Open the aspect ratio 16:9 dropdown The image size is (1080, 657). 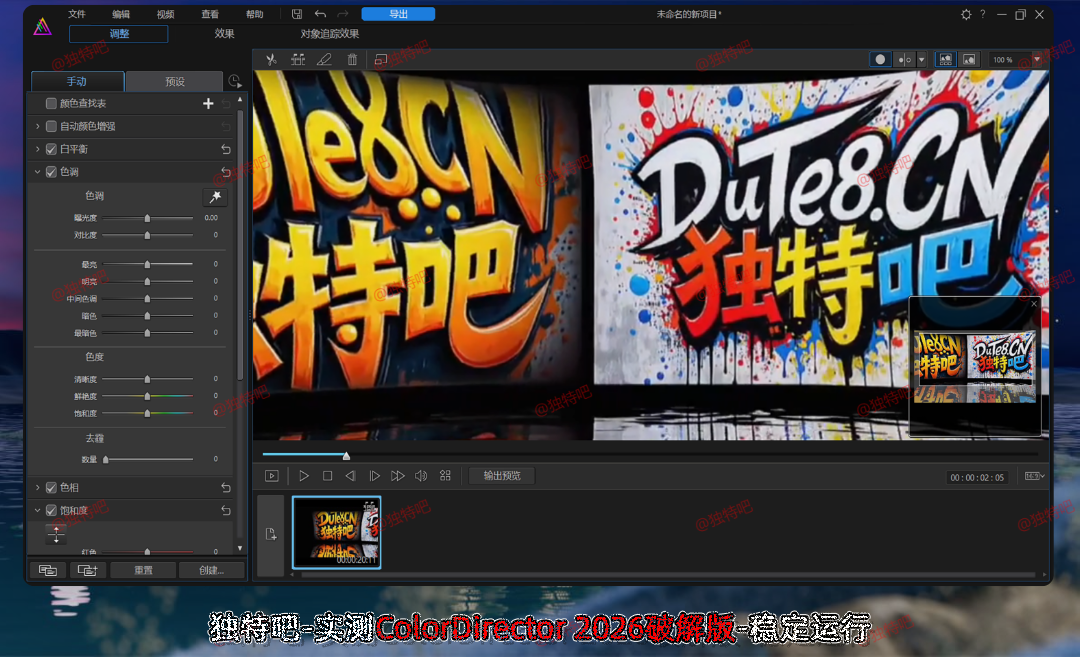1035,476
